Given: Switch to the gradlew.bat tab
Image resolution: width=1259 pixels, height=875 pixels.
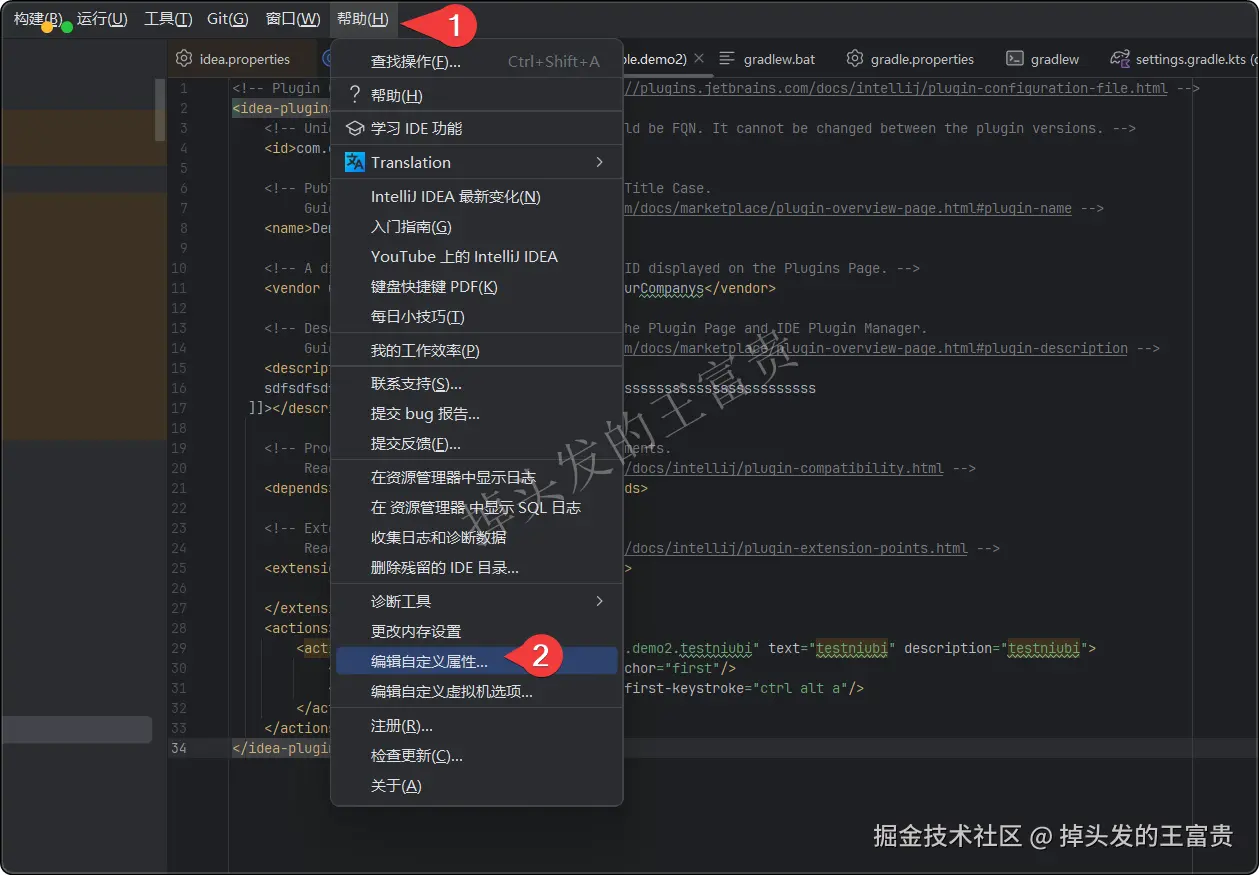Looking at the screenshot, I should coord(778,58).
